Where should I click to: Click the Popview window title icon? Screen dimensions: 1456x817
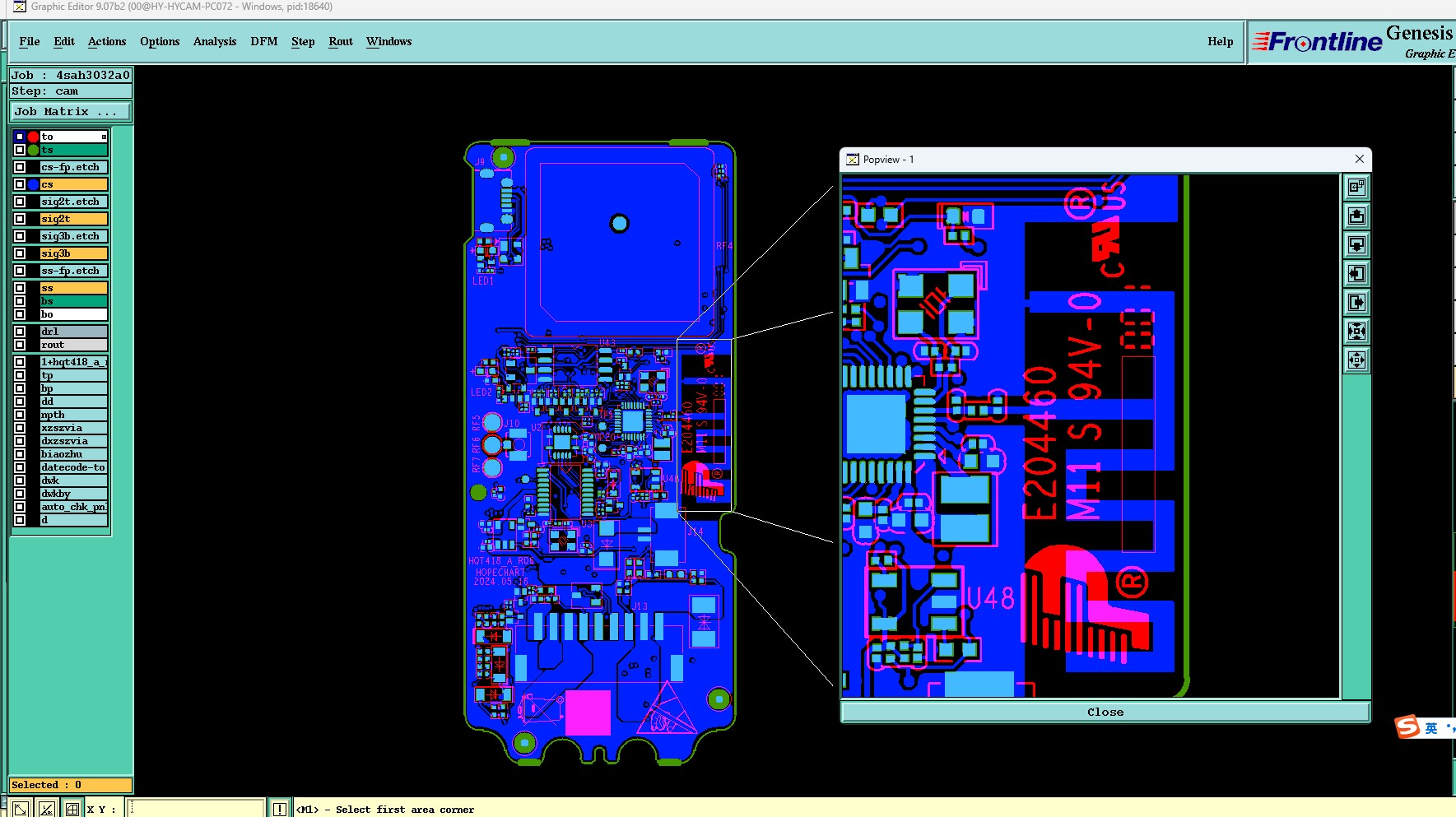(x=853, y=160)
